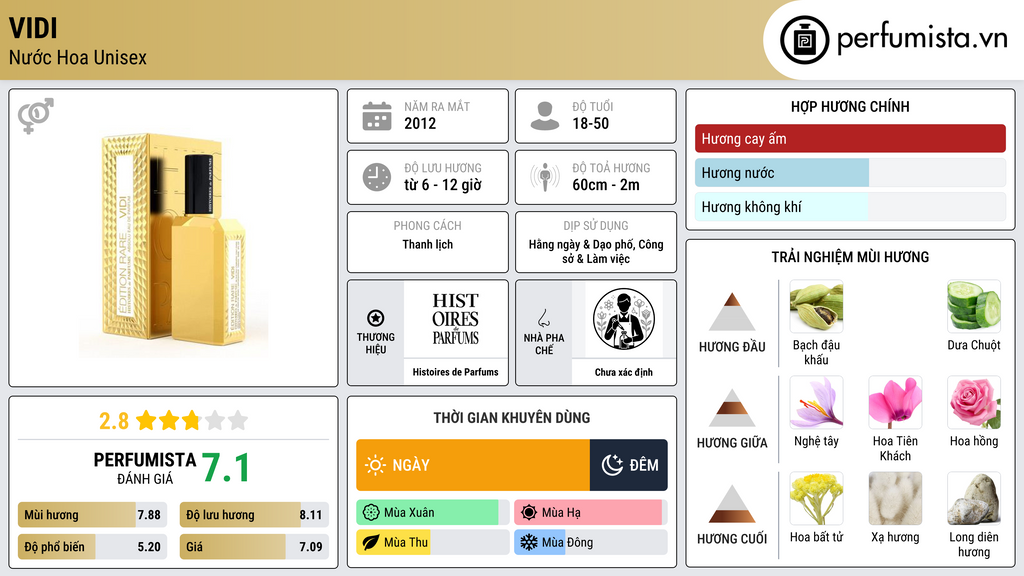Image resolution: width=1024 pixels, height=576 pixels.
Task: Click the 18-50 age range value
Action: click(590, 123)
